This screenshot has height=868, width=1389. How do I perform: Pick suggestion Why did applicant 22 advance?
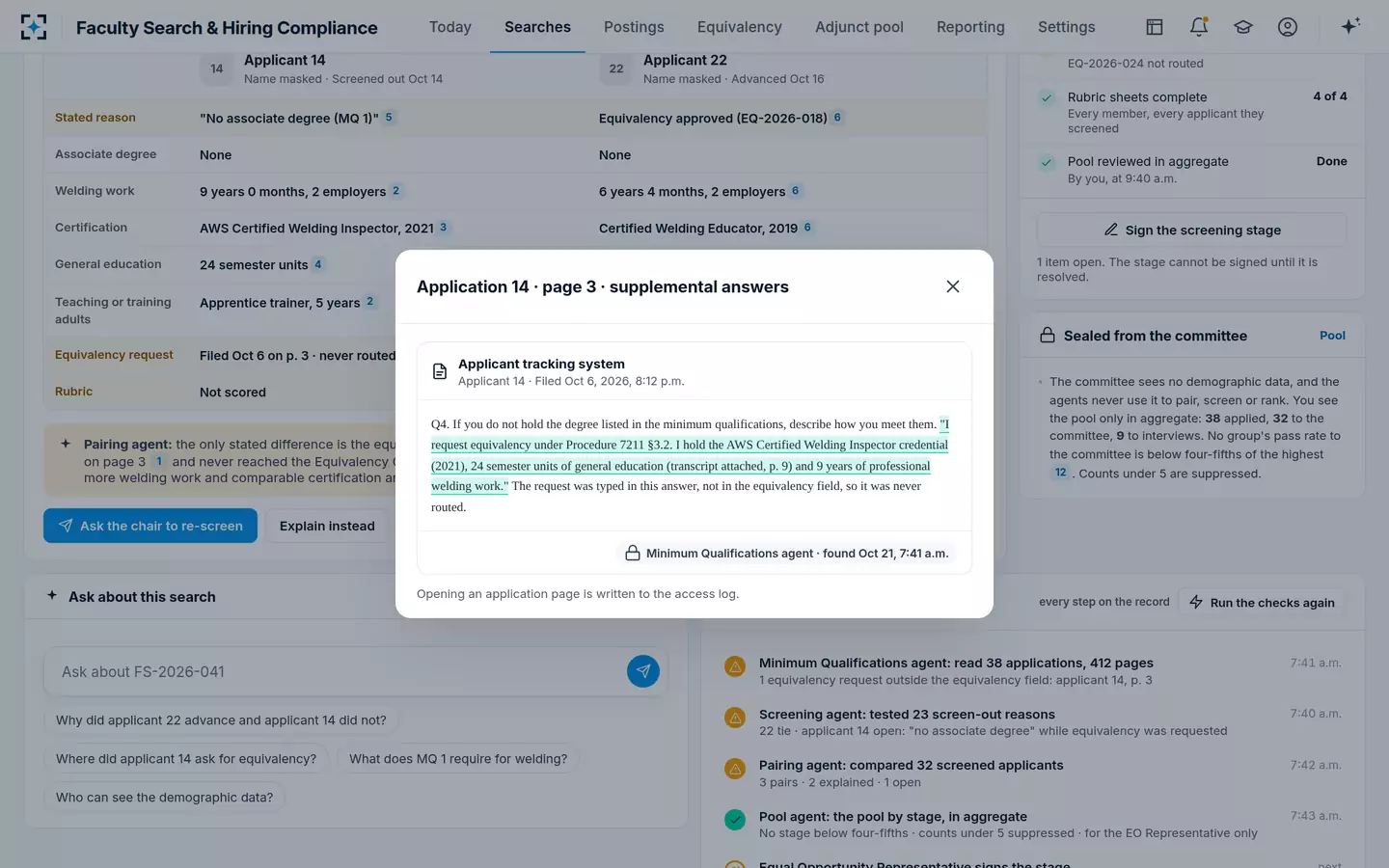(221, 720)
